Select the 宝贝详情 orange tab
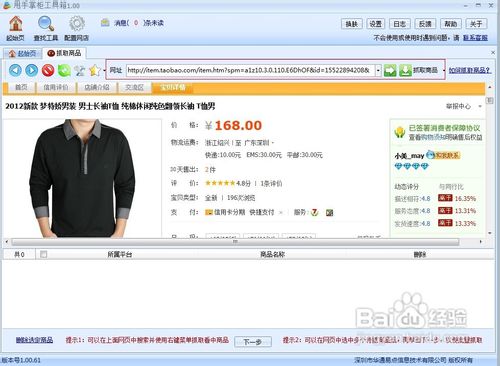This screenshot has height=366, width=500. [173, 87]
